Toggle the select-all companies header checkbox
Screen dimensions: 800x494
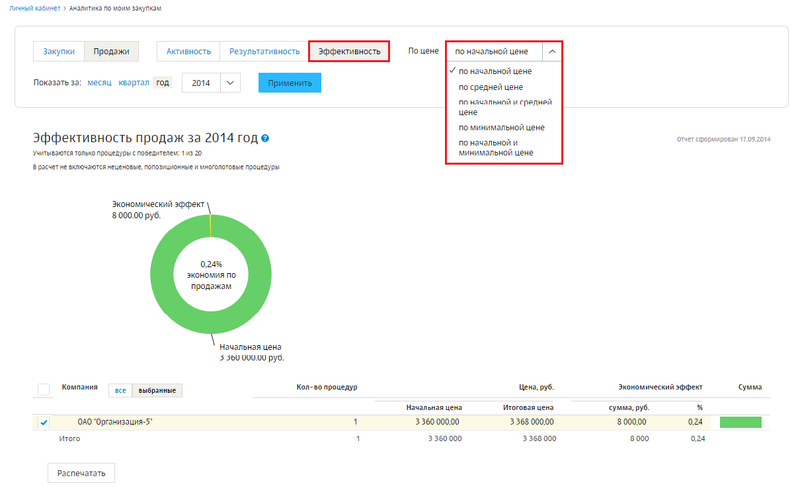[x=43, y=390]
